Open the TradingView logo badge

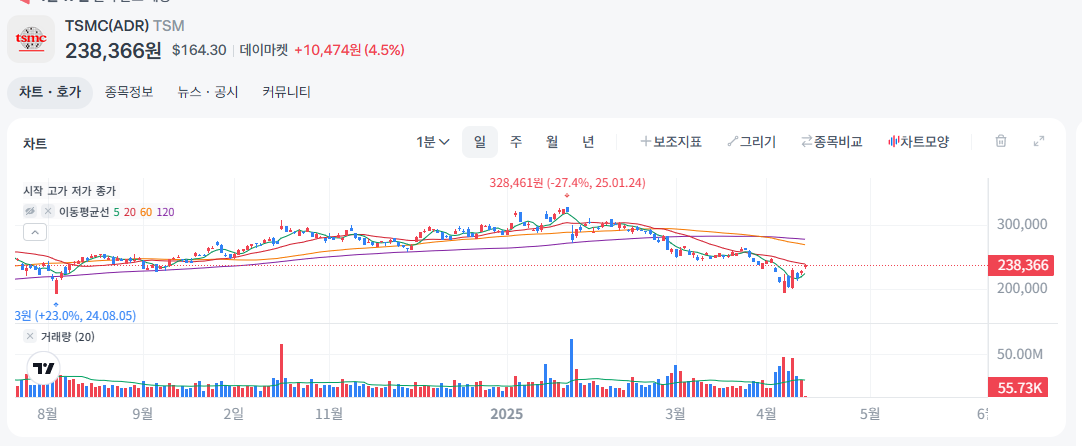pyautogui.click(x=43, y=368)
